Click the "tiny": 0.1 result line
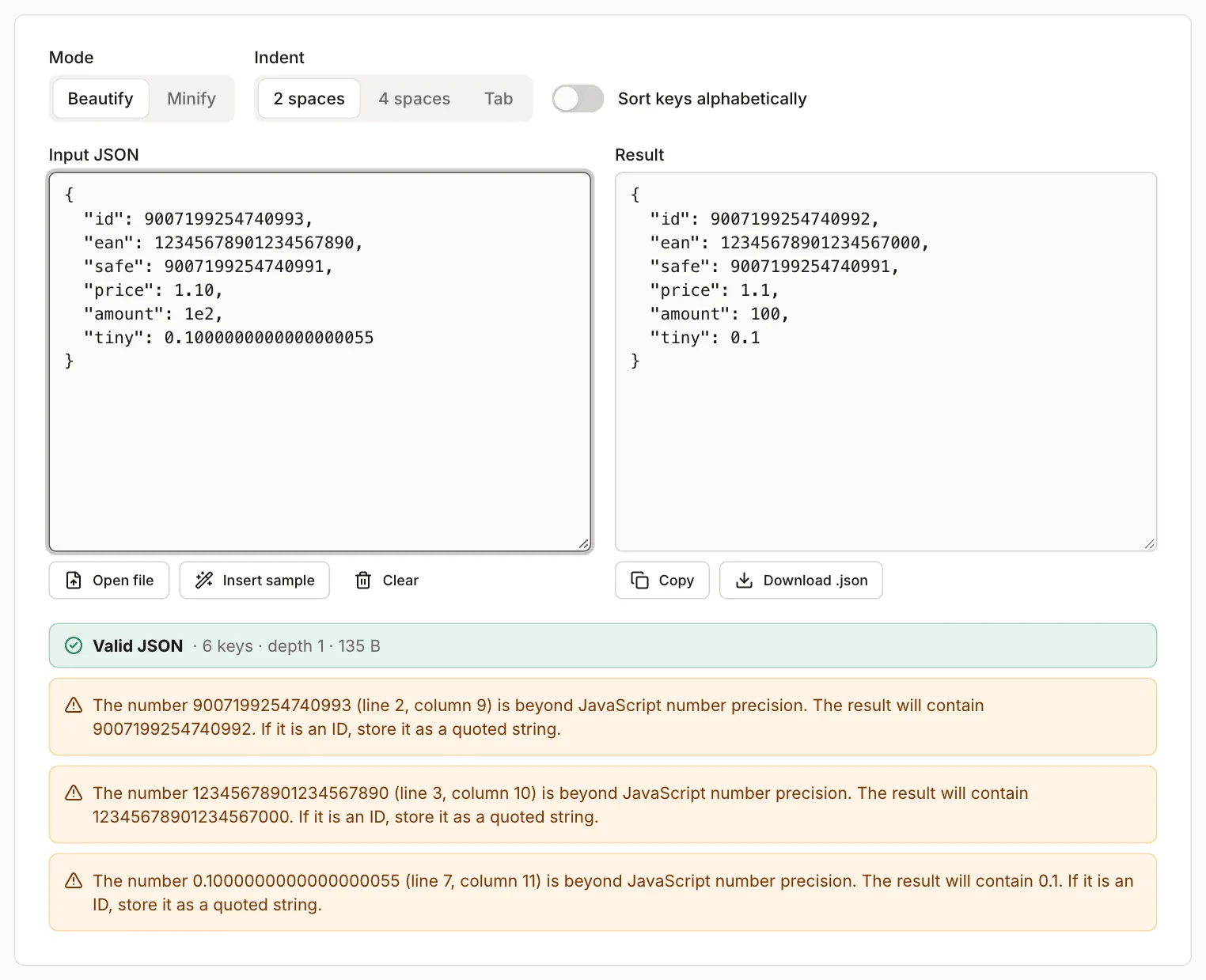This screenshot has width=1206, height=980. [705, 338]
